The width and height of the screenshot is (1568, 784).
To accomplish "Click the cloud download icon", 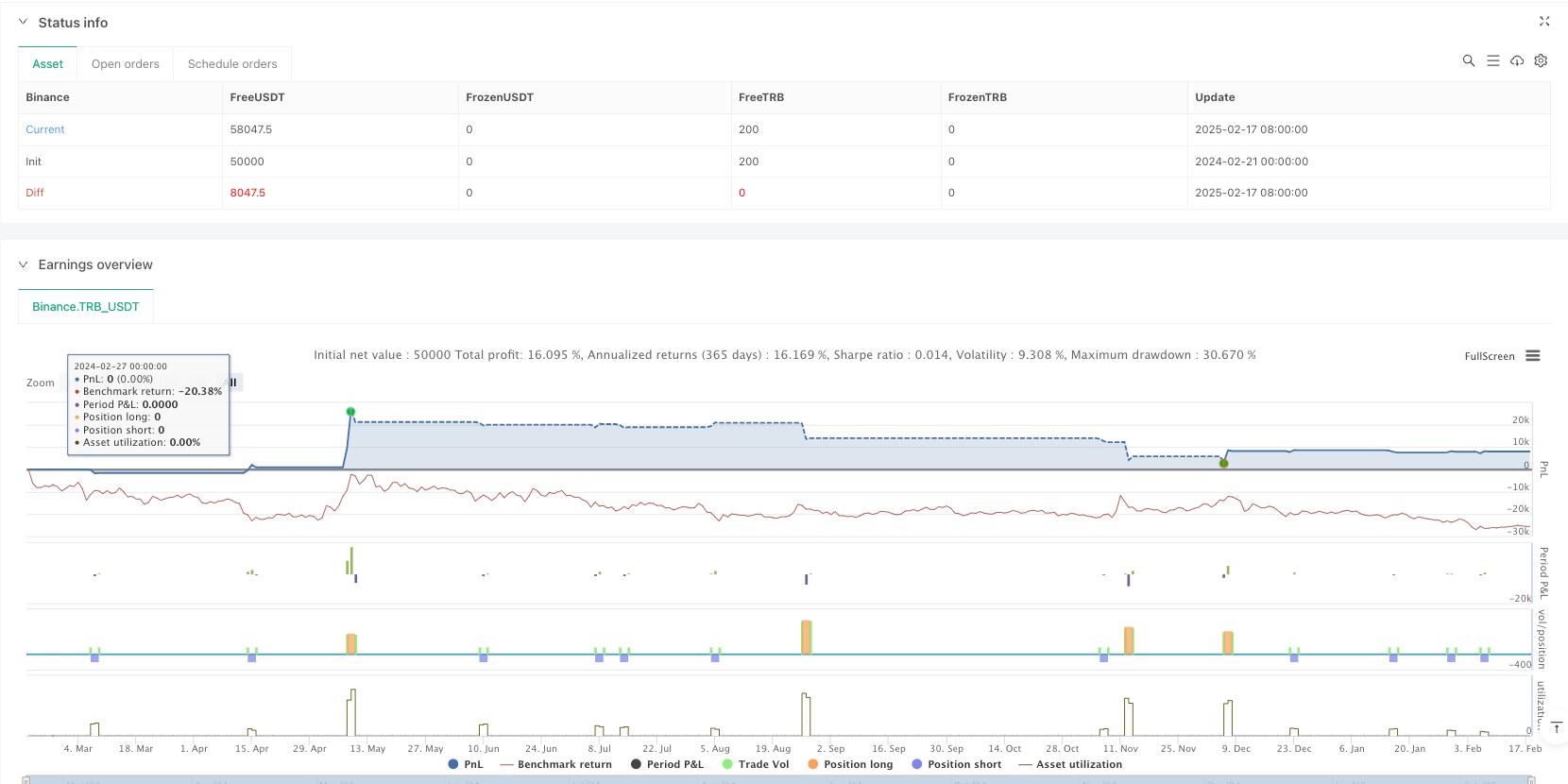I will pyautogui.click(x=1517, y=60).
